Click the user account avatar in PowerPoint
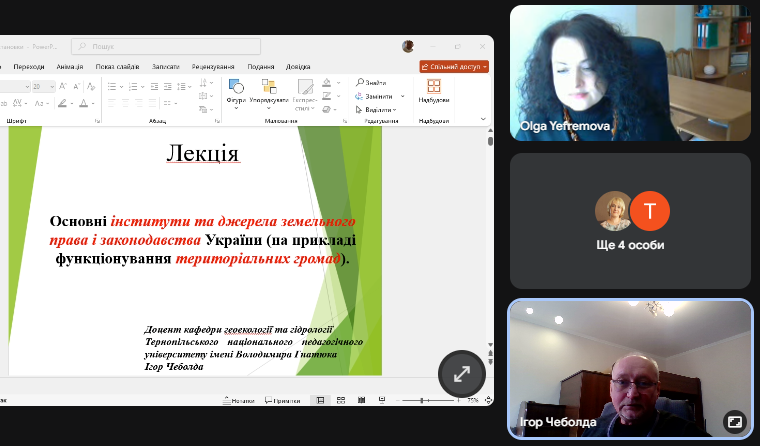The image size is (760, 446). 408,47
